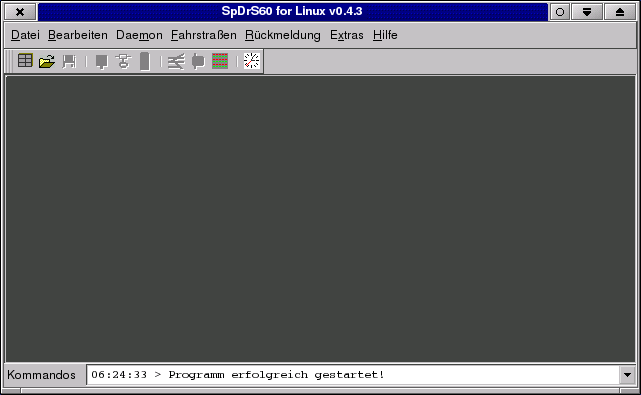Viewport: 641px width, 395px height.
Task: Click the gray box with bottom notch icon
Action: 101,62
